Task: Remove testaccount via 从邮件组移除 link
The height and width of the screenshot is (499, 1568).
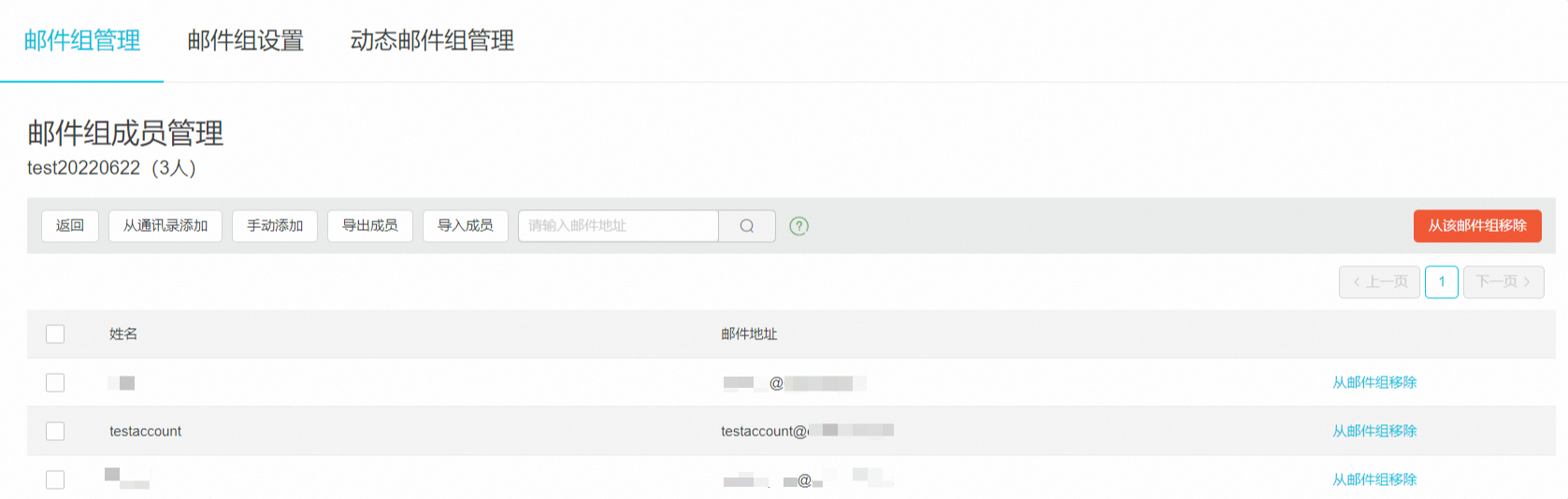Action: coord(1374,431)
